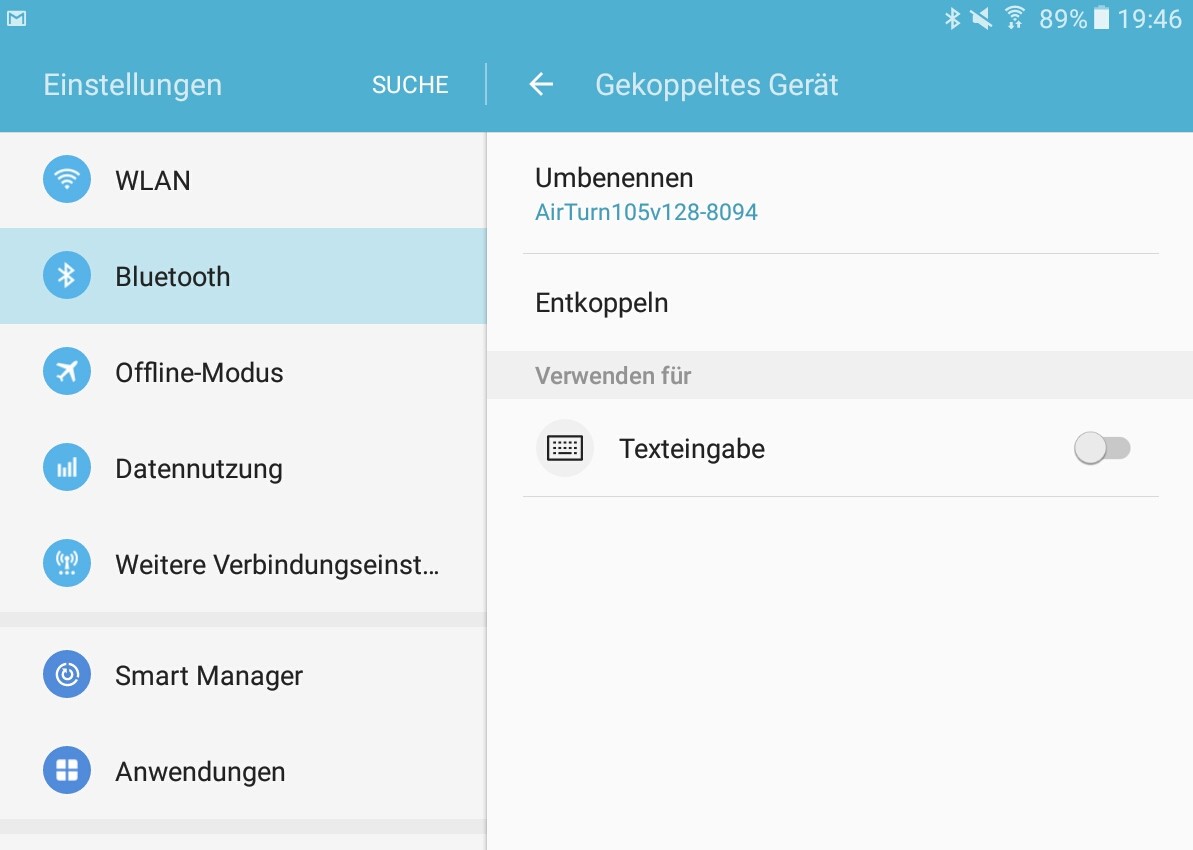Enable the Texteingabe switch
Image resolution: width=1193 pixels, height=850 pixels.
pos(1102,448)
